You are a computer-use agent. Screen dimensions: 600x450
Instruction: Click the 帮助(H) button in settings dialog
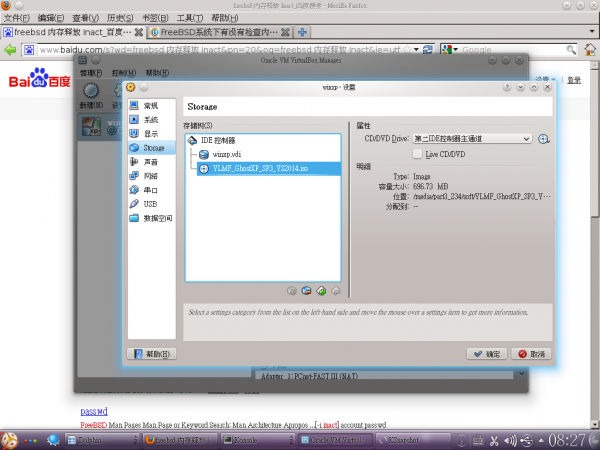(x=152, y=354)
